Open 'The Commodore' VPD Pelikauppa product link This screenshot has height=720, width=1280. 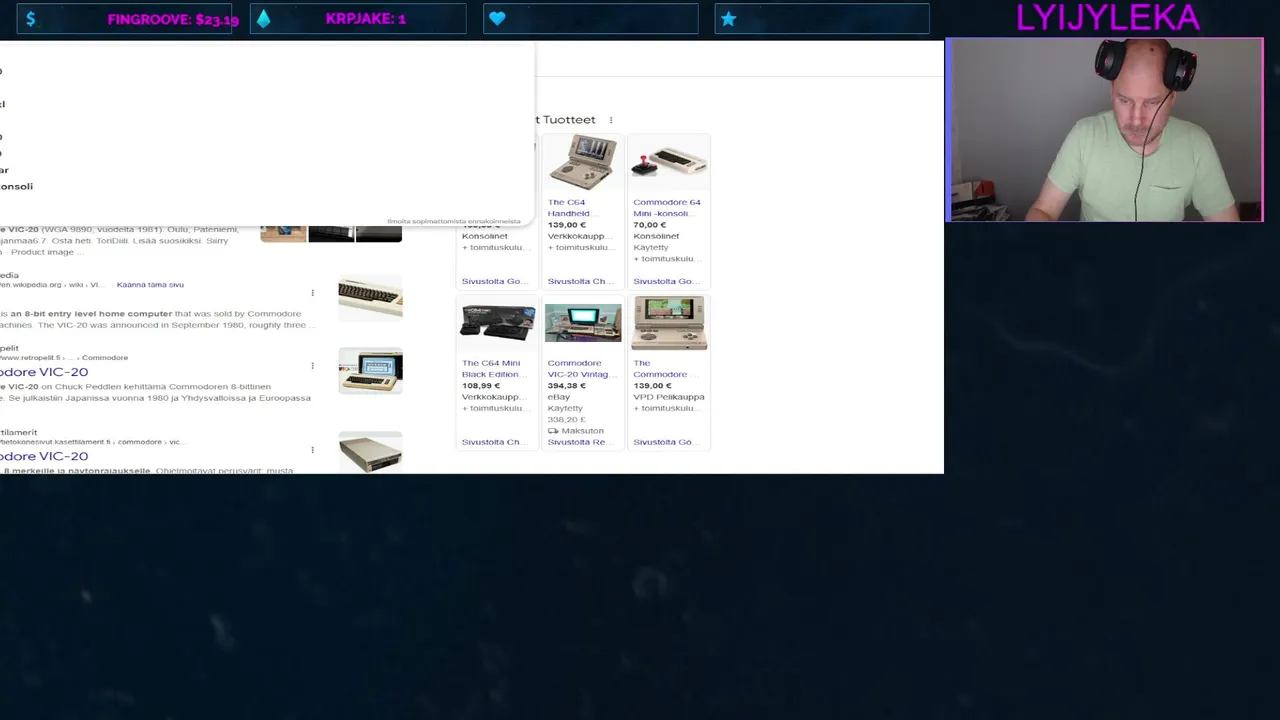click(x=660, y=368)
